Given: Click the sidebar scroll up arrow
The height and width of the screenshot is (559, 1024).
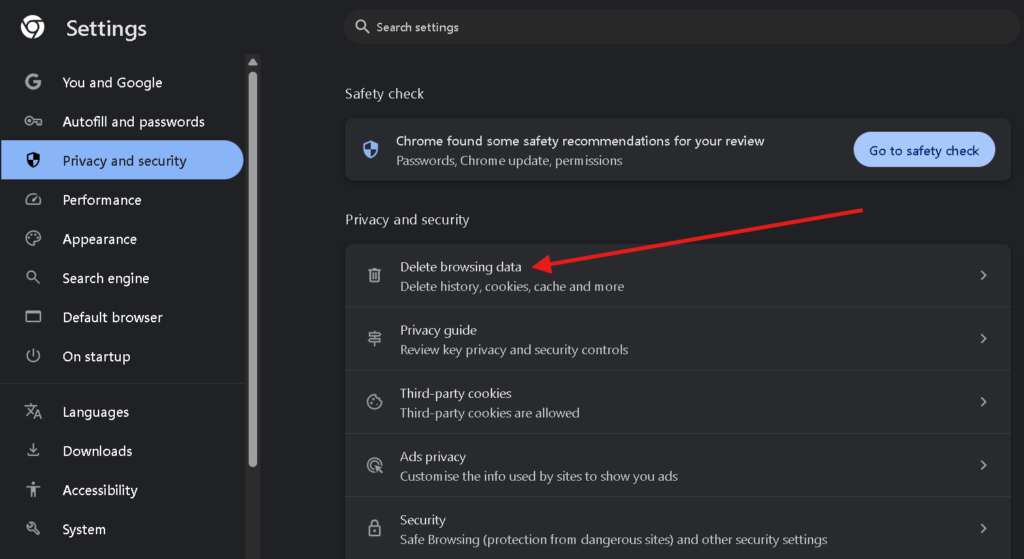Looking at the screenshot, I should click(x=253, y=62).
